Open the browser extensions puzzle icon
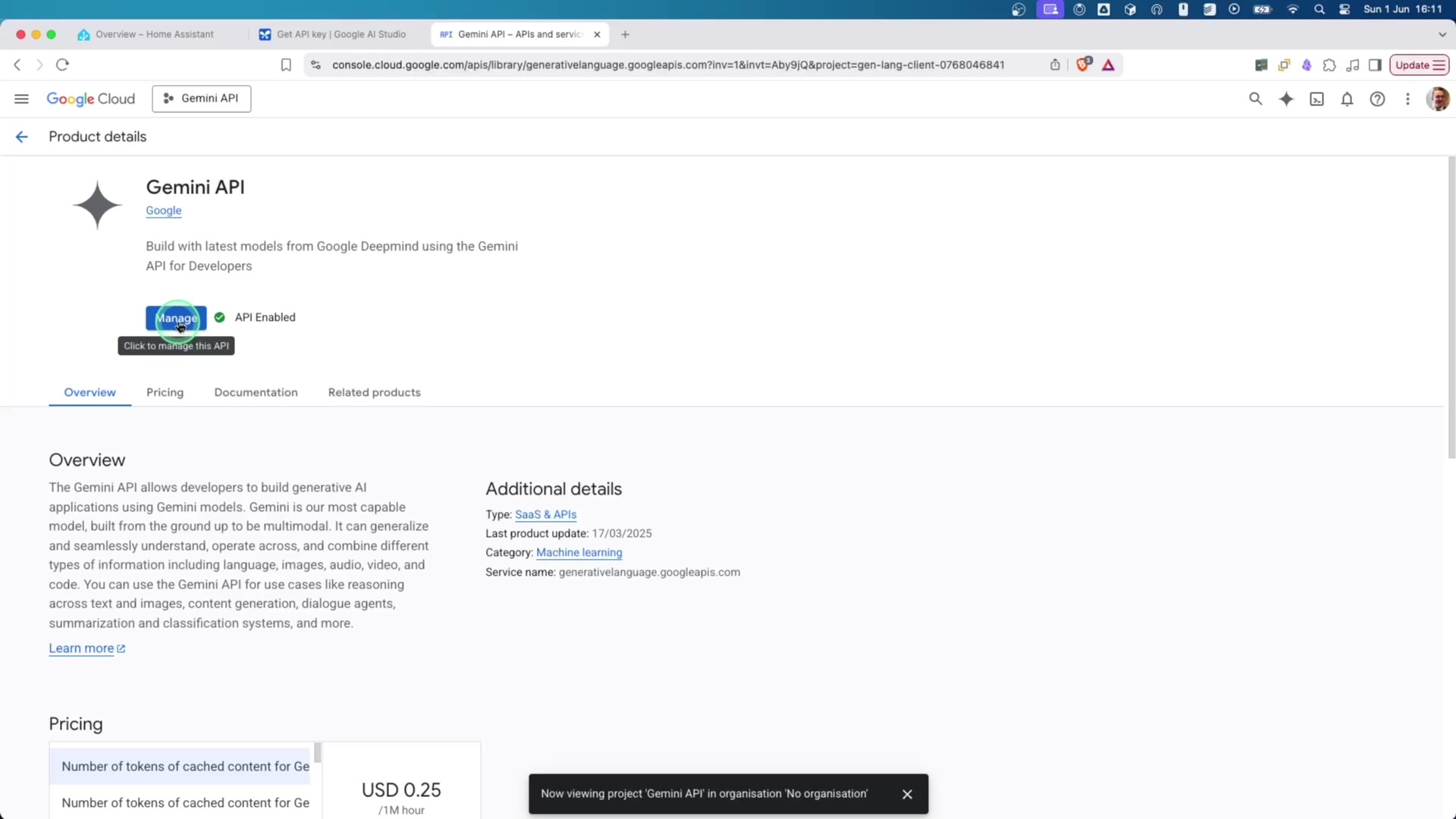The image size is (1456, 819). 1330,65
